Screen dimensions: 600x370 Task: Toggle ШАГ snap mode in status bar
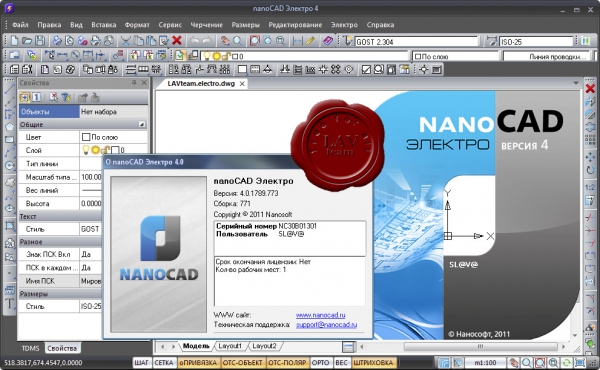pos(142,362)
